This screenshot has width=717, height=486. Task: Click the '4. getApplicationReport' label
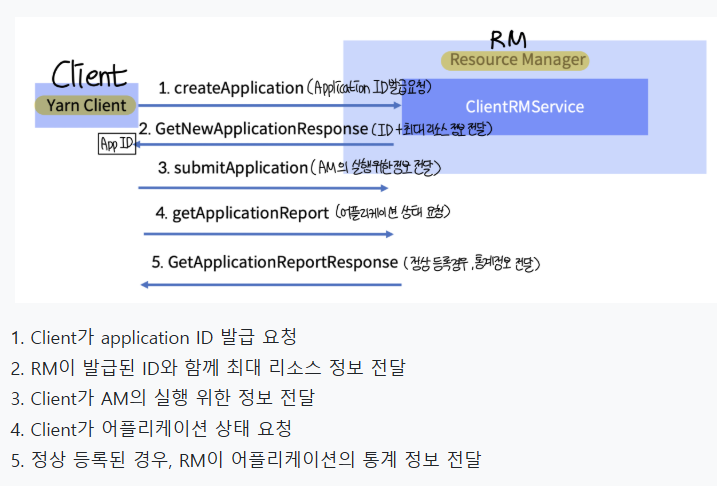pyautogui.click(x=242, y=213)
